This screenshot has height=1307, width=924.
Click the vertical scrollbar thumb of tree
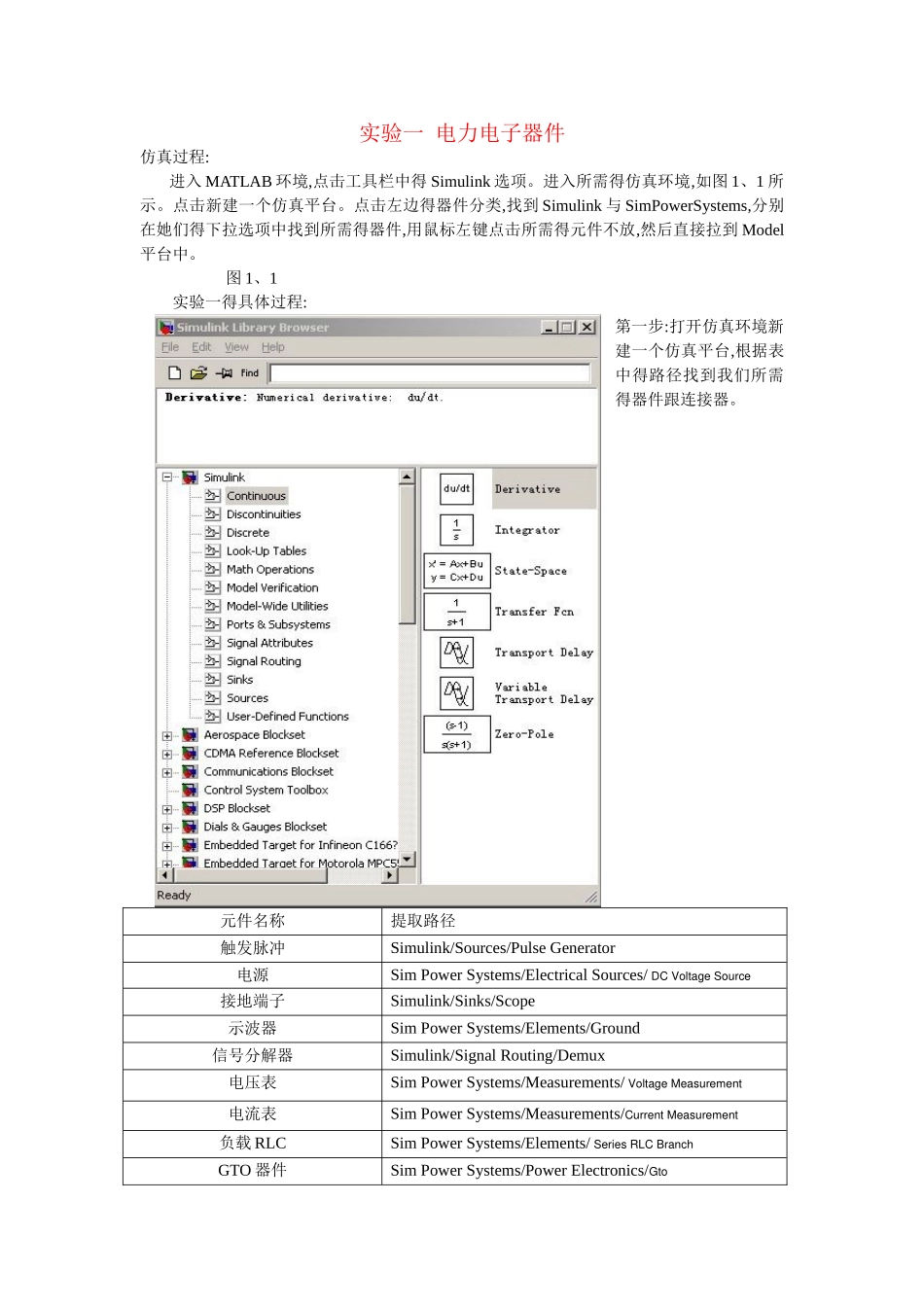pyautogui.click(x=407, y=554)
